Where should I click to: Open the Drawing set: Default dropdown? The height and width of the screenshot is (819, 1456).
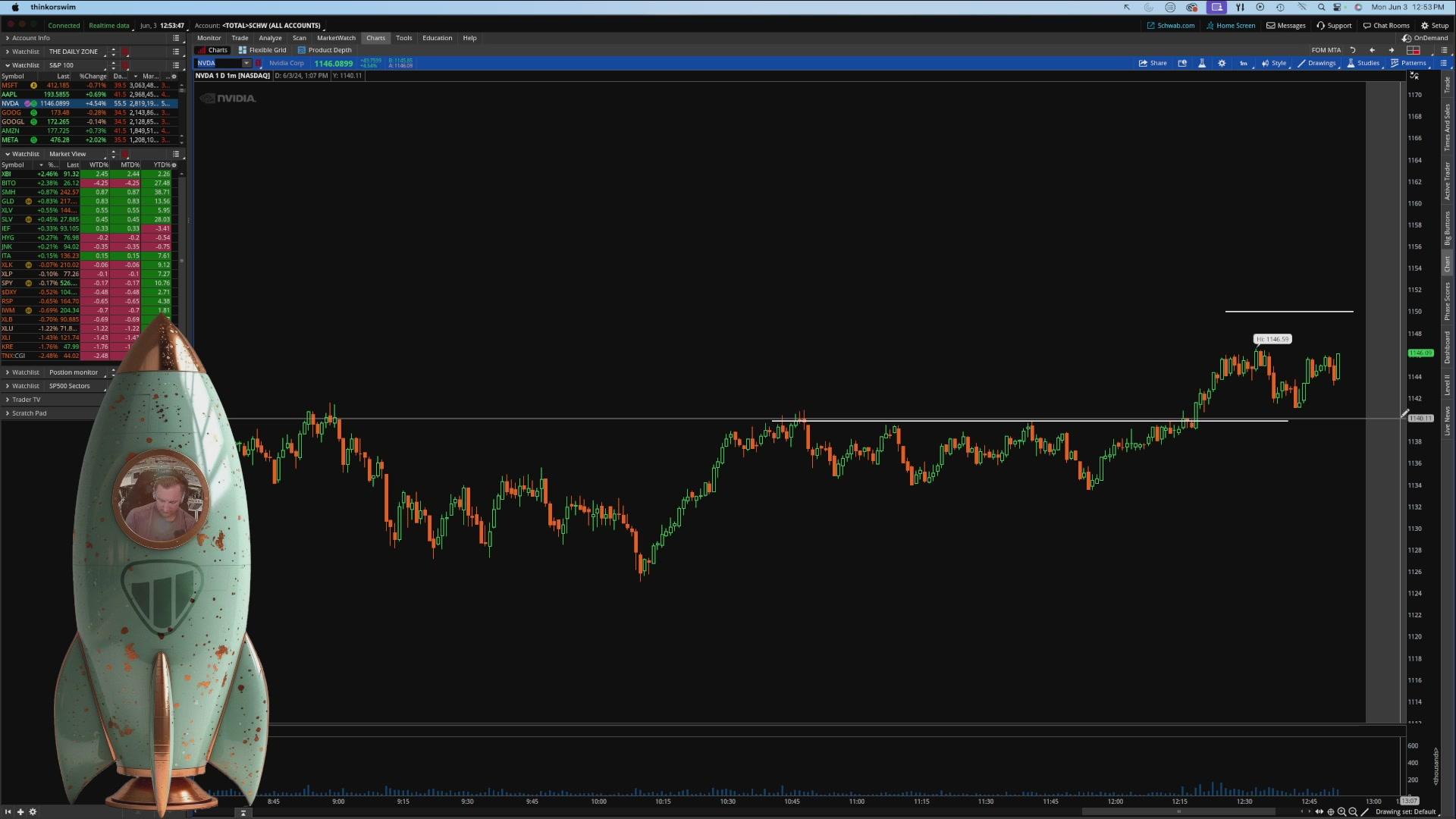(1407, 811)
